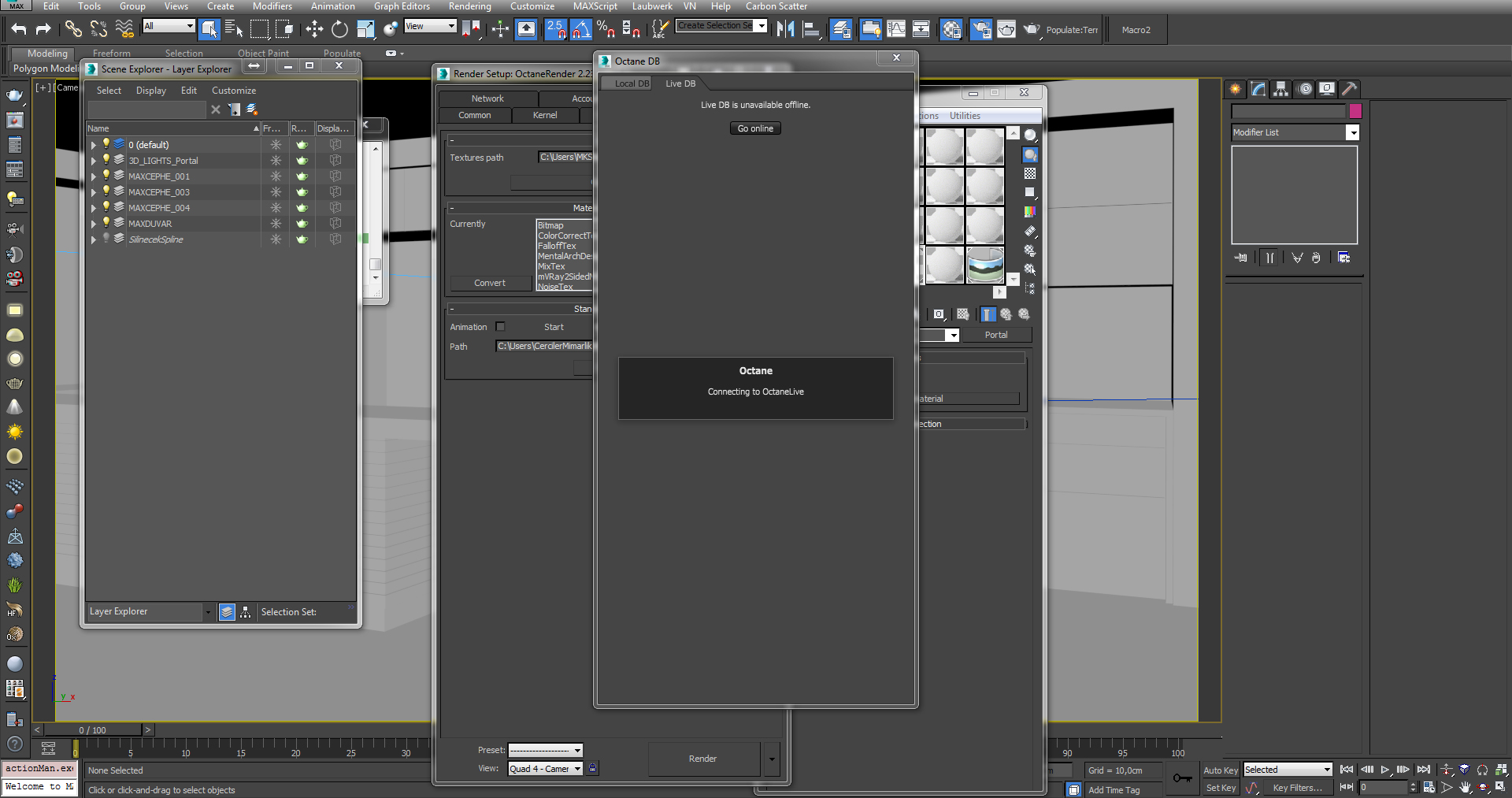Click the Render Production teapot icon
The image size is (1512, 798).
click(1032, 29)
